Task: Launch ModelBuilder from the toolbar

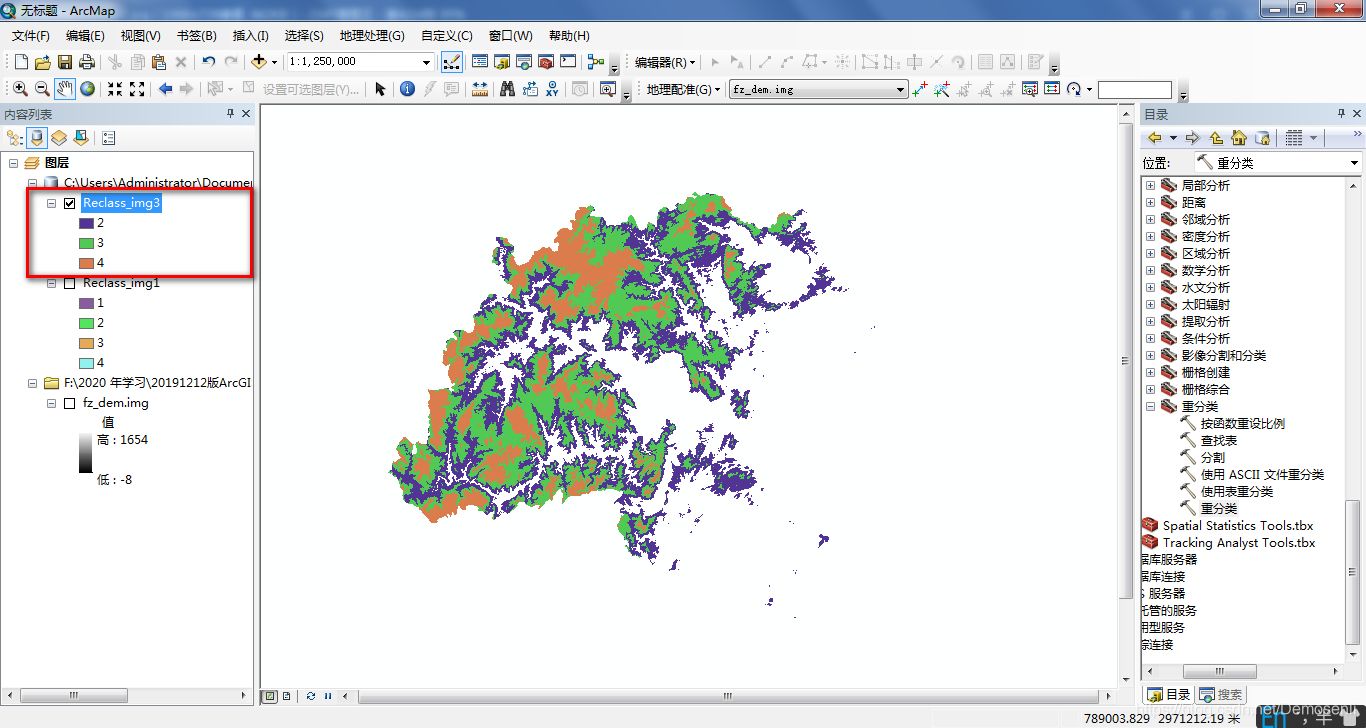Action: pyautogui.click(x=596, y=61)
